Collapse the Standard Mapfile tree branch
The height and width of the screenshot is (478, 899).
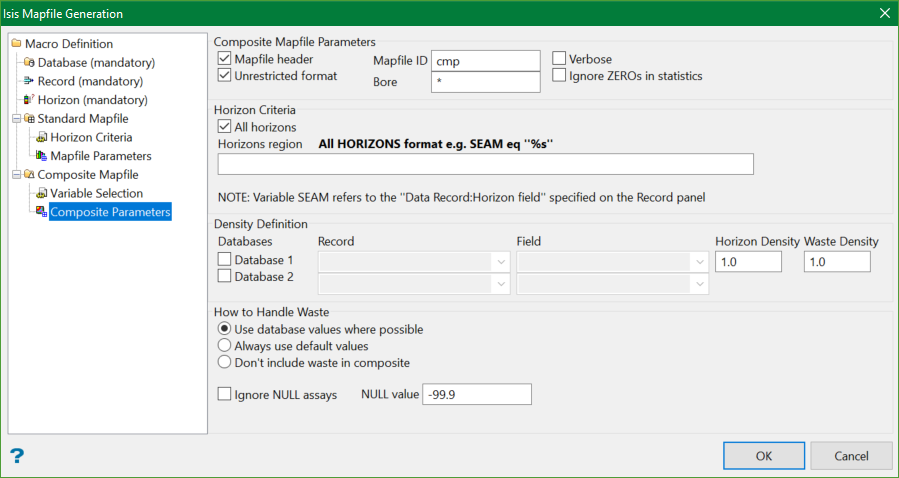(16, 119)
